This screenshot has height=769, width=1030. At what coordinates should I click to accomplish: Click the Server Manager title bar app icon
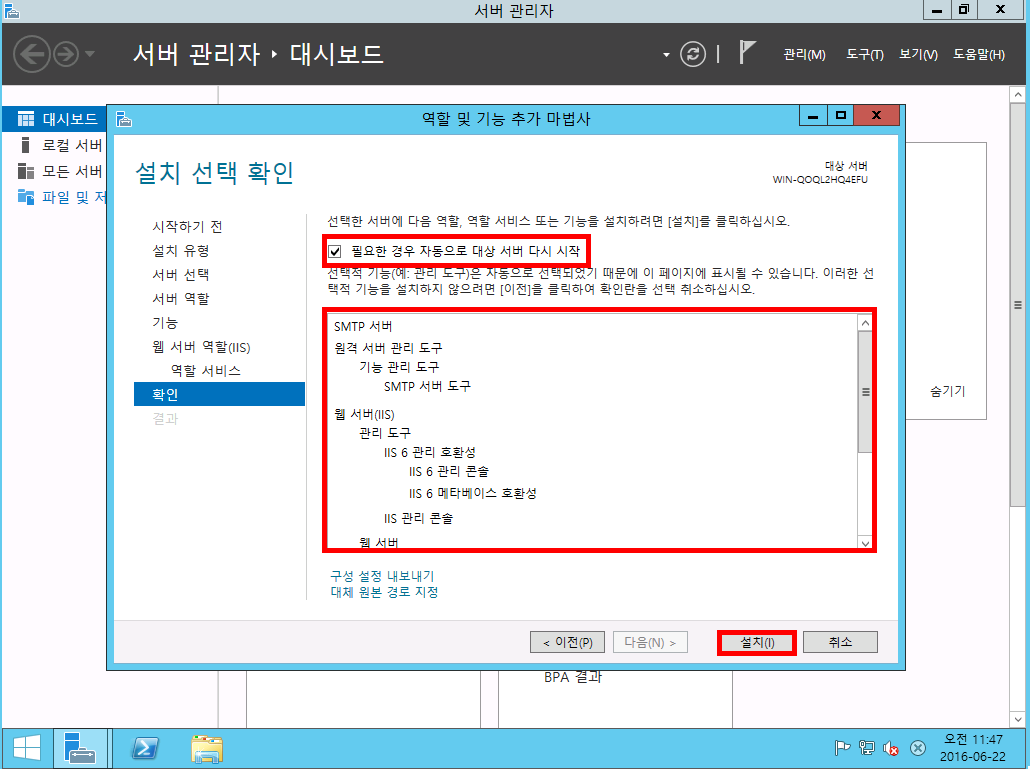pos(11,11)
